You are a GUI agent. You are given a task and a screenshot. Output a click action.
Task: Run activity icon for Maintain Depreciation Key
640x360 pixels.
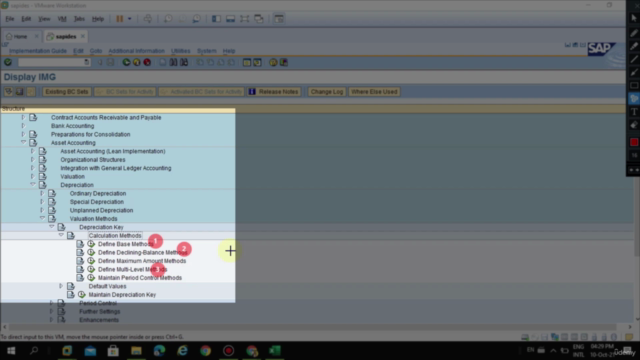tap(82, 294)
